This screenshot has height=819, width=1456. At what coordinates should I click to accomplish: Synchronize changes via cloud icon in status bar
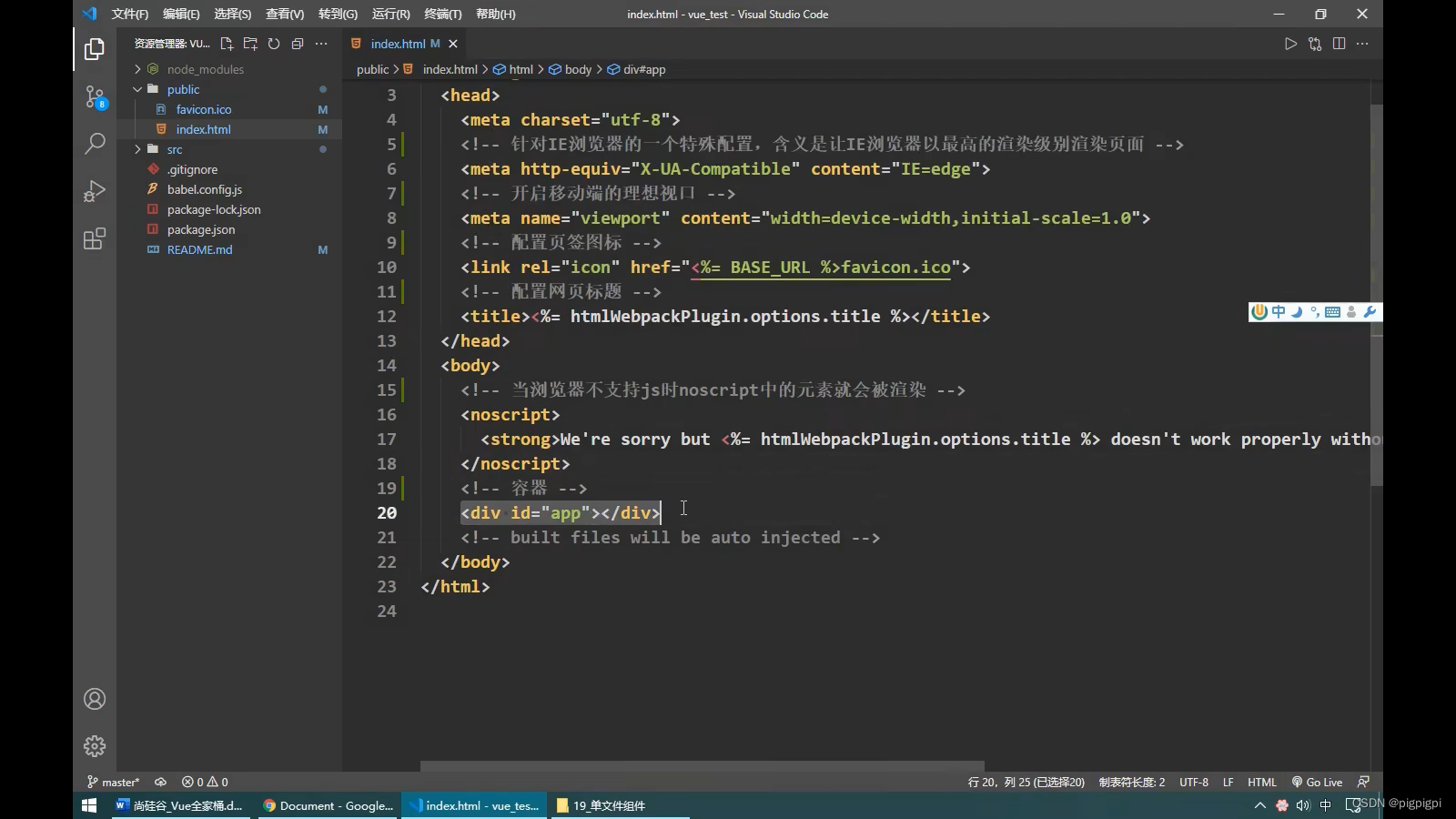[x=160, y=782]
